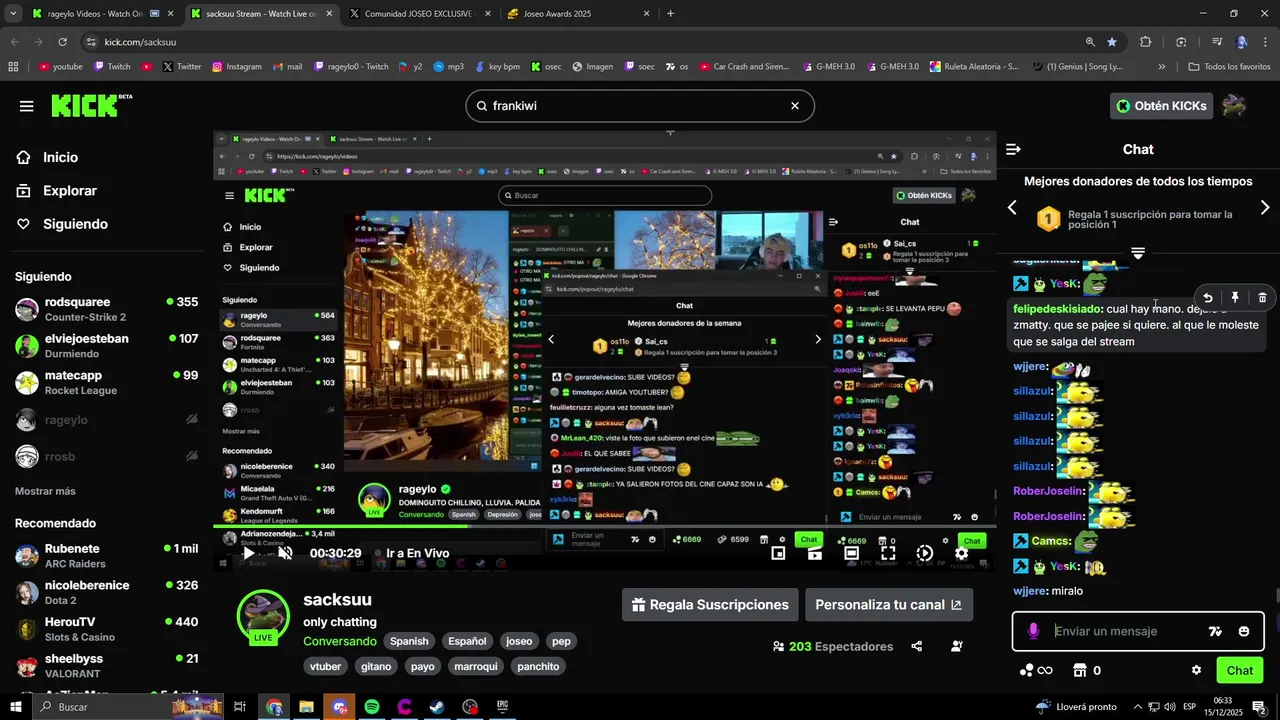Click the sacksuu LIVE avatar
Viewport: 1280px width, 720px height.
tap(263, 617)
